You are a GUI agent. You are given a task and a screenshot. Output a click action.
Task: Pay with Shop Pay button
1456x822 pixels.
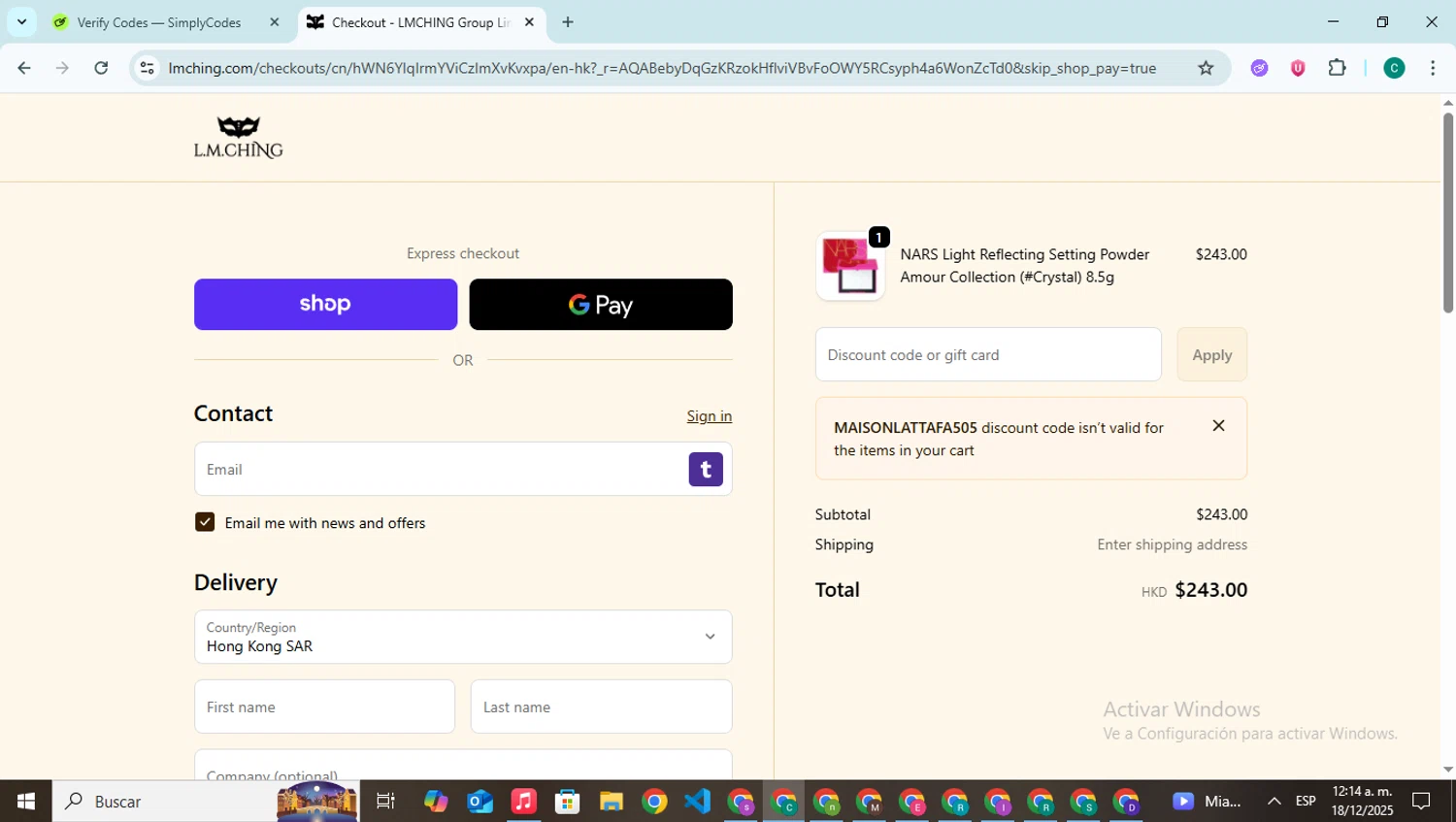325,304
